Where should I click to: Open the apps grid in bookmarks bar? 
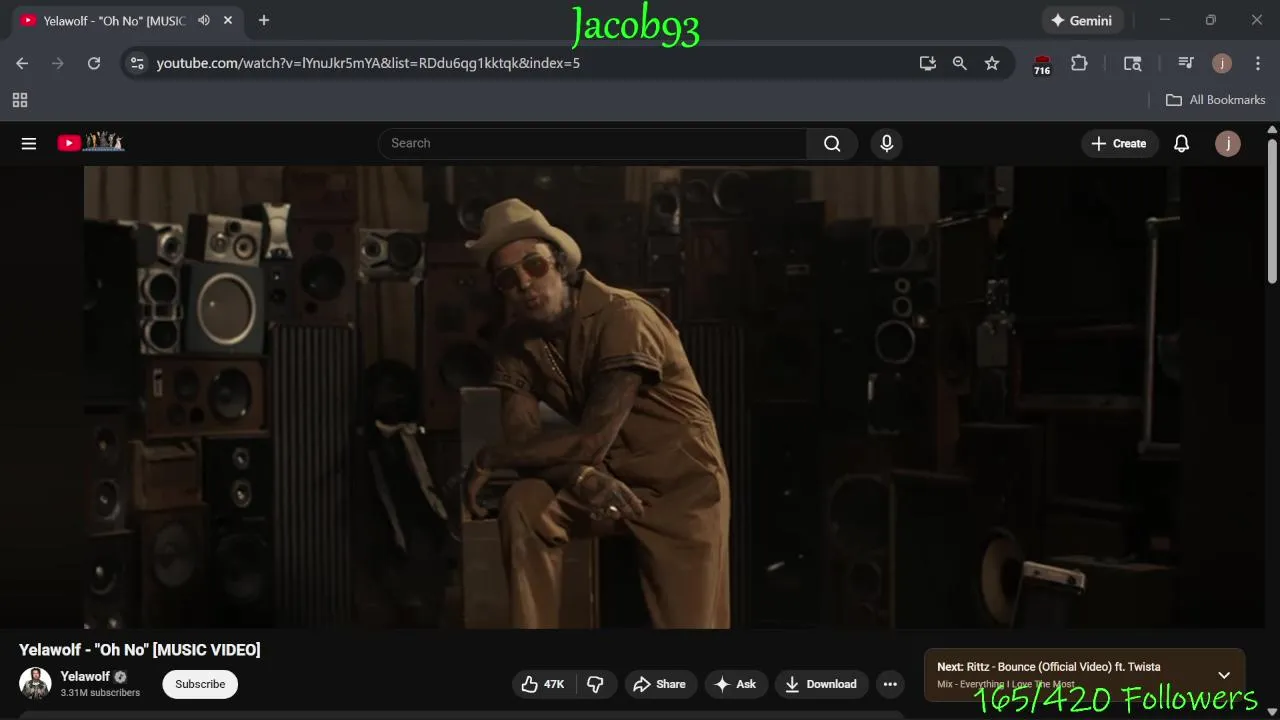point(20,100)
